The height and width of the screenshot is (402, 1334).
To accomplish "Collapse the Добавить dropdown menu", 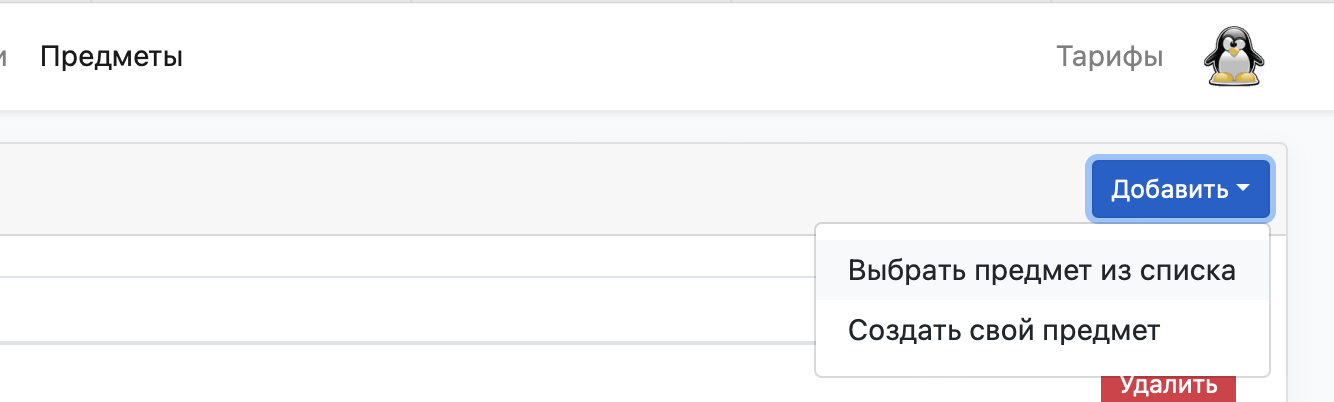I will [1180, 188].
